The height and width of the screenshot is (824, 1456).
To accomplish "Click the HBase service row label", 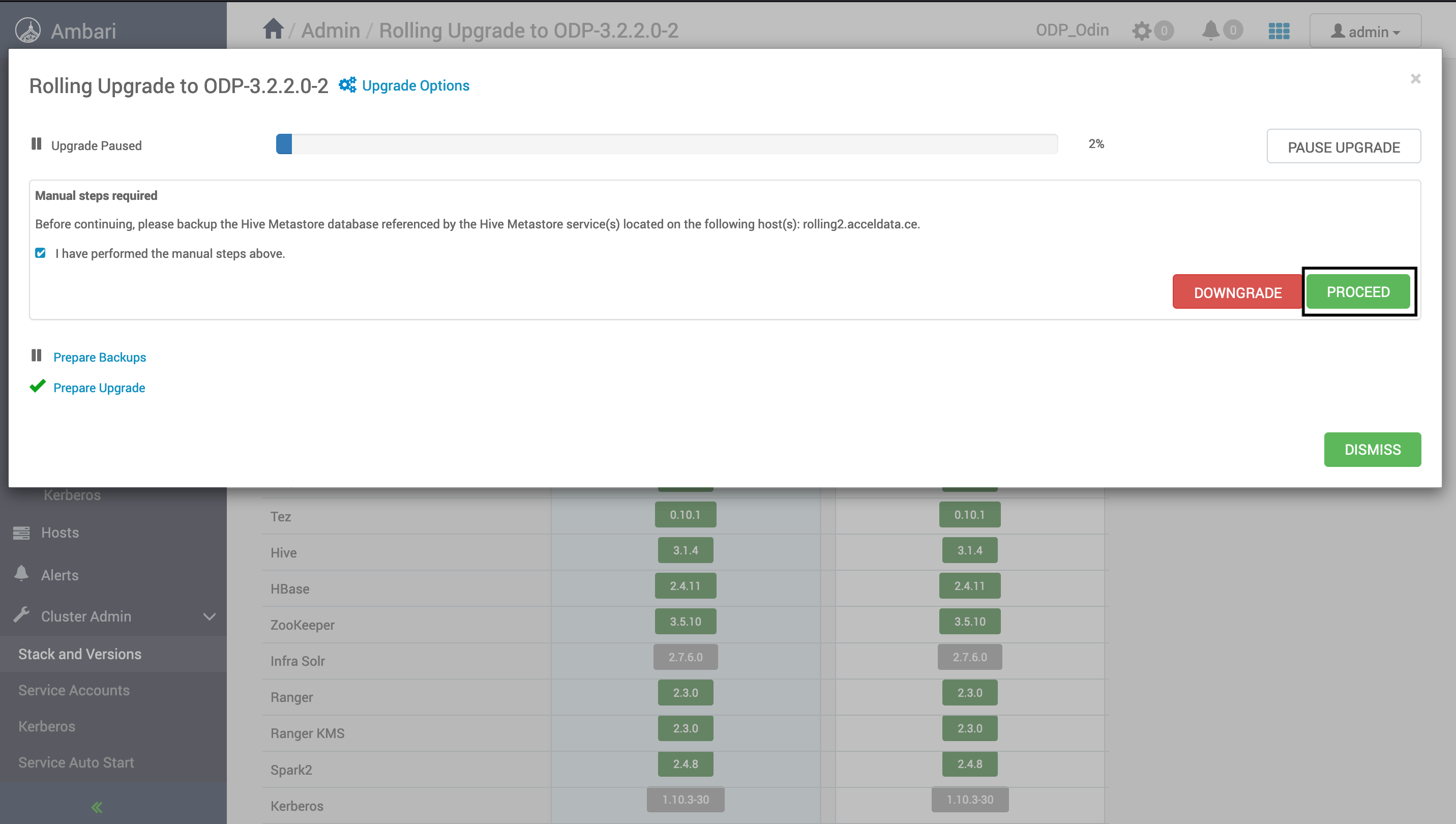I will pos(289,588).
